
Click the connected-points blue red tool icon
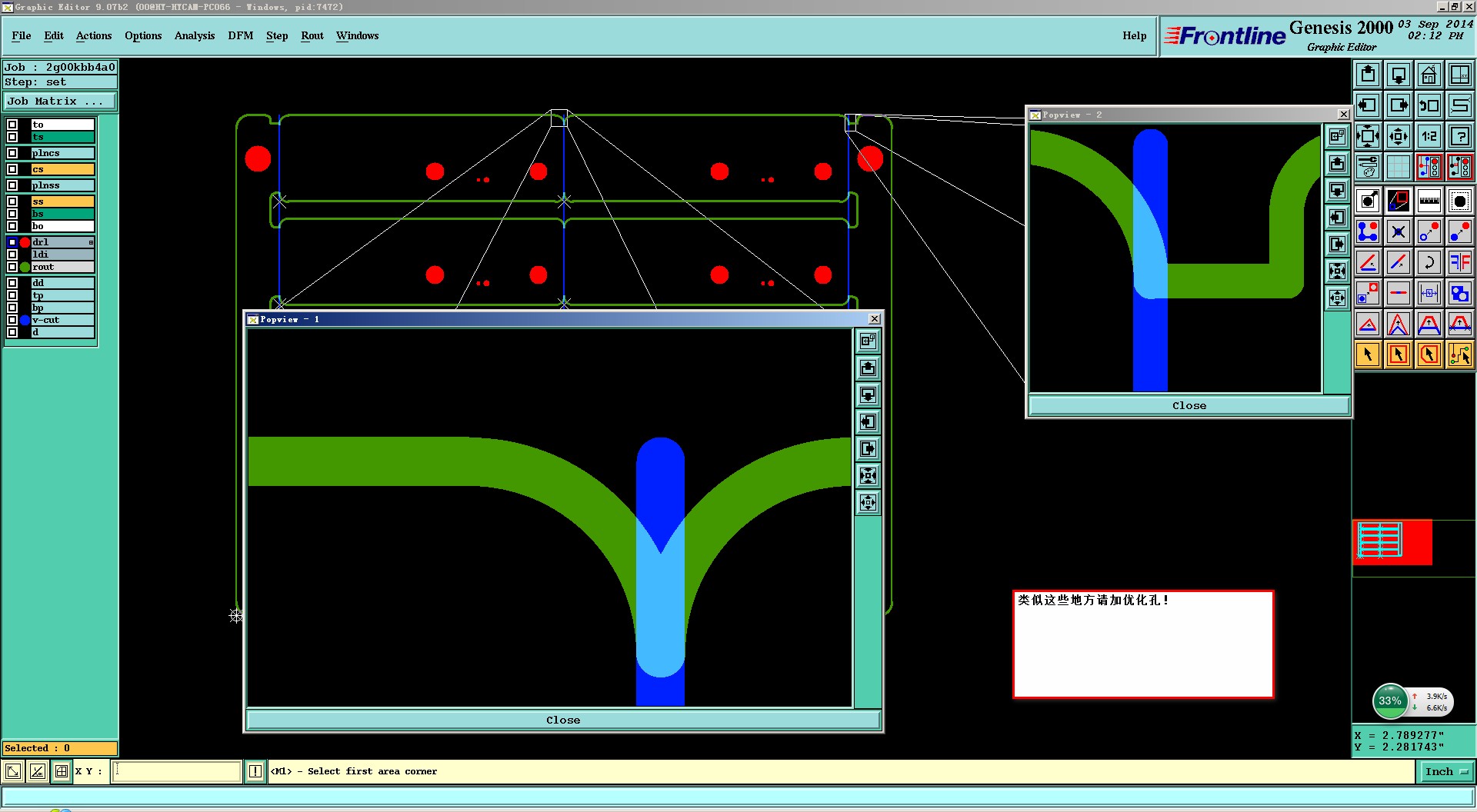1368,231
